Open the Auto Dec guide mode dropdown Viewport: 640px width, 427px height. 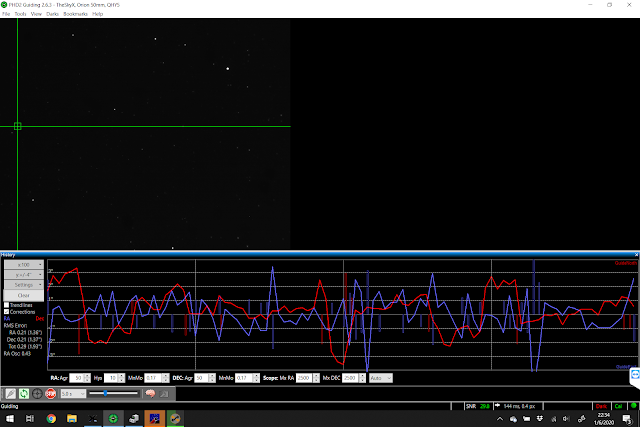coord(381,378)
